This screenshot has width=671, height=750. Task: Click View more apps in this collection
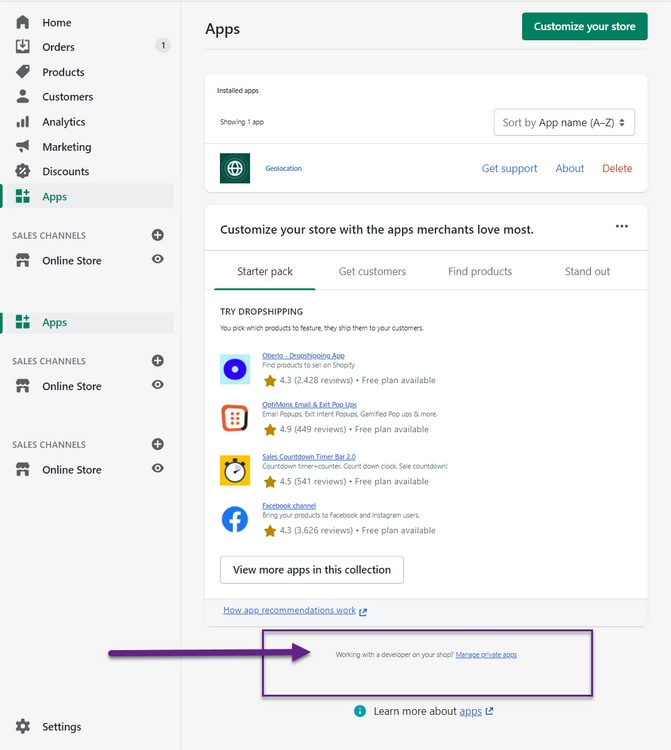pyautogui.click(x=311, y=570)
